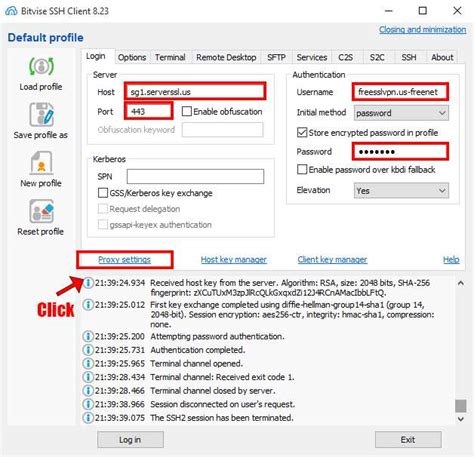Click info icon of 21:39:25.731 log entry
Screen dimensions: 474x457
(88, 350)
